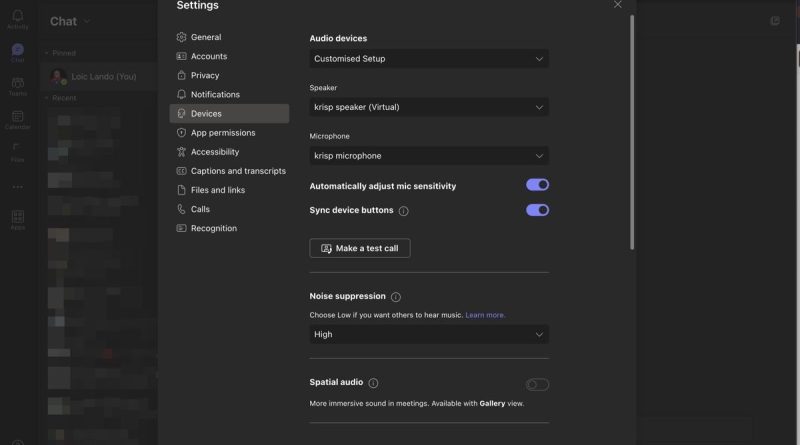
Task: Open Files and links settings
Action: 229,190
